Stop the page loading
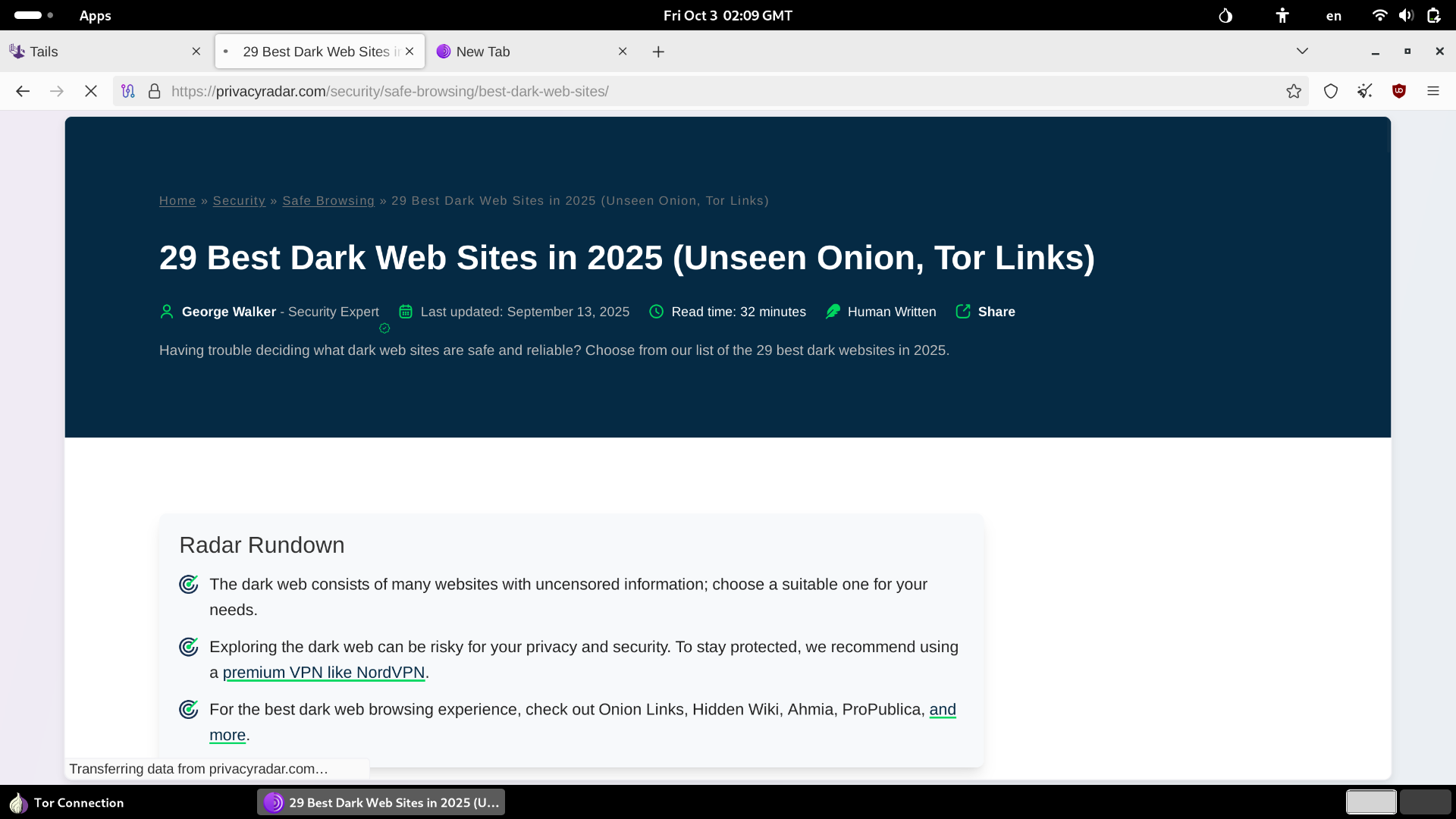1456x819 pixels. [91, 91]
